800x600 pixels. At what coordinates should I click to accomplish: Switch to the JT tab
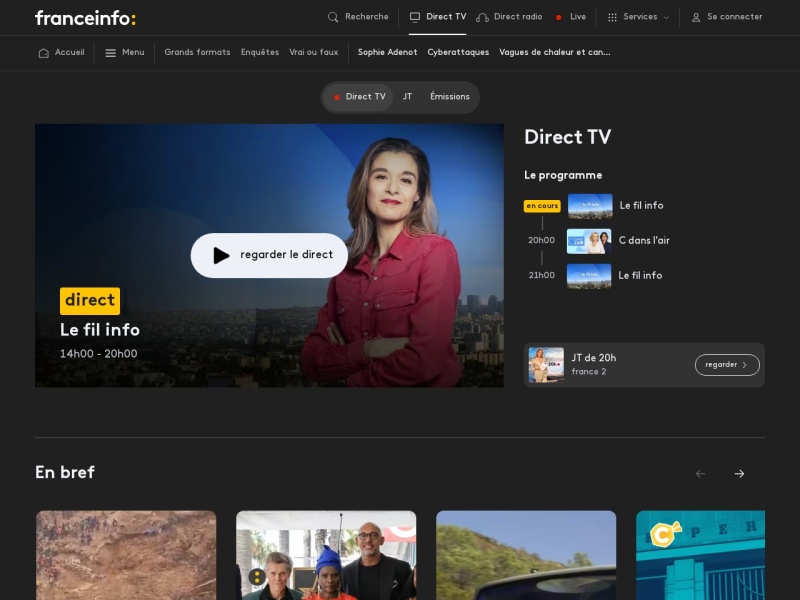pyautogui.click(x=407, y=96)
